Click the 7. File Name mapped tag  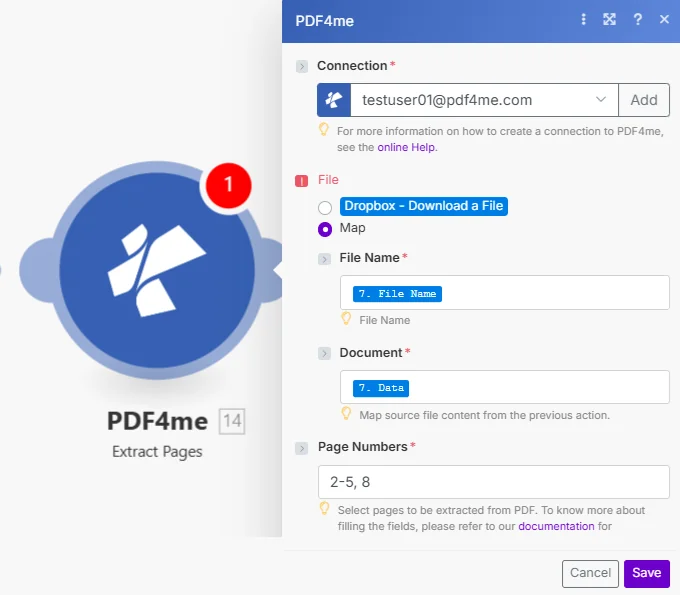click(397, 294)
